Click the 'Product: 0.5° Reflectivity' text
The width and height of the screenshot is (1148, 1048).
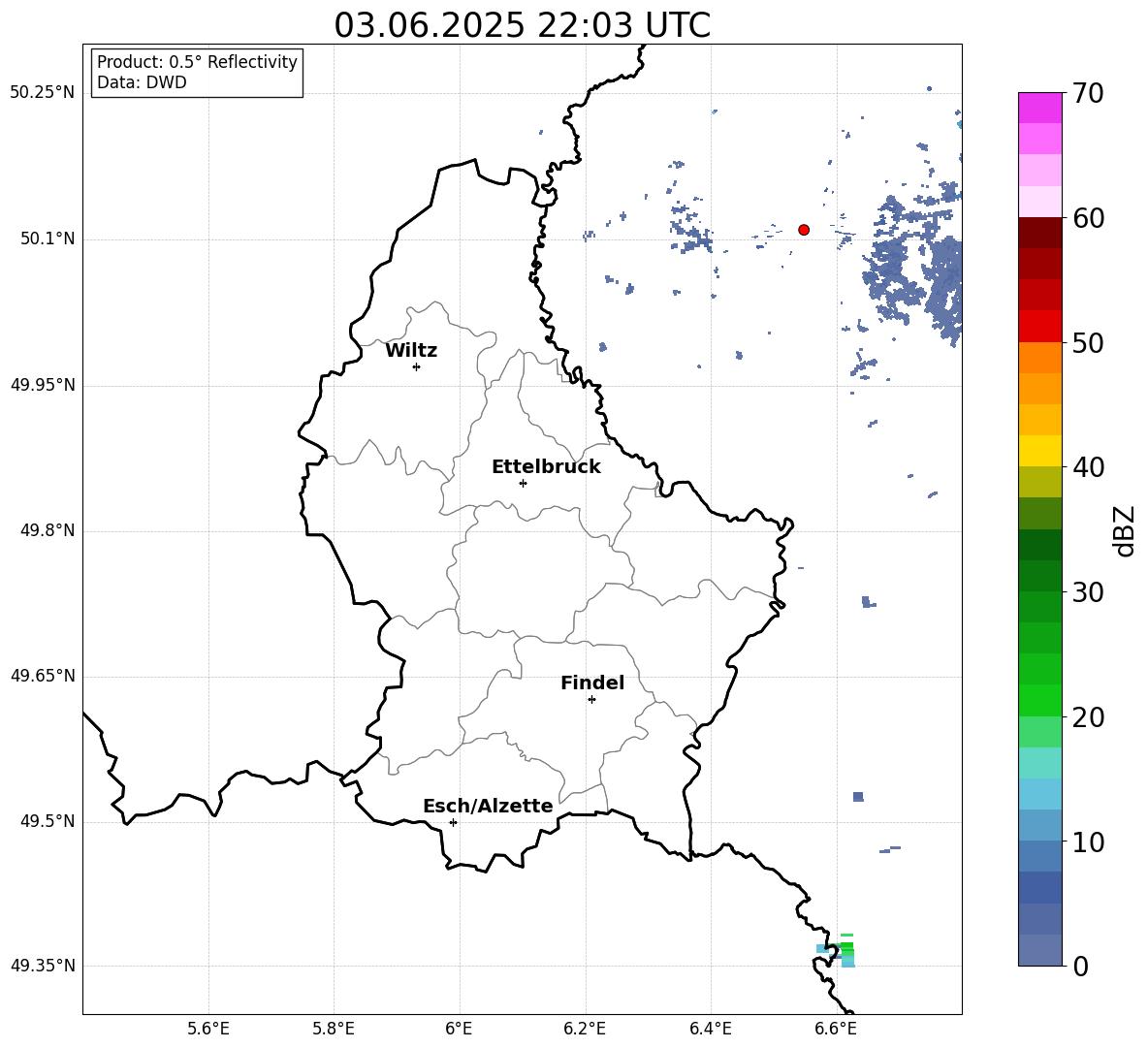pyautogui.click(x=197, y=61)
